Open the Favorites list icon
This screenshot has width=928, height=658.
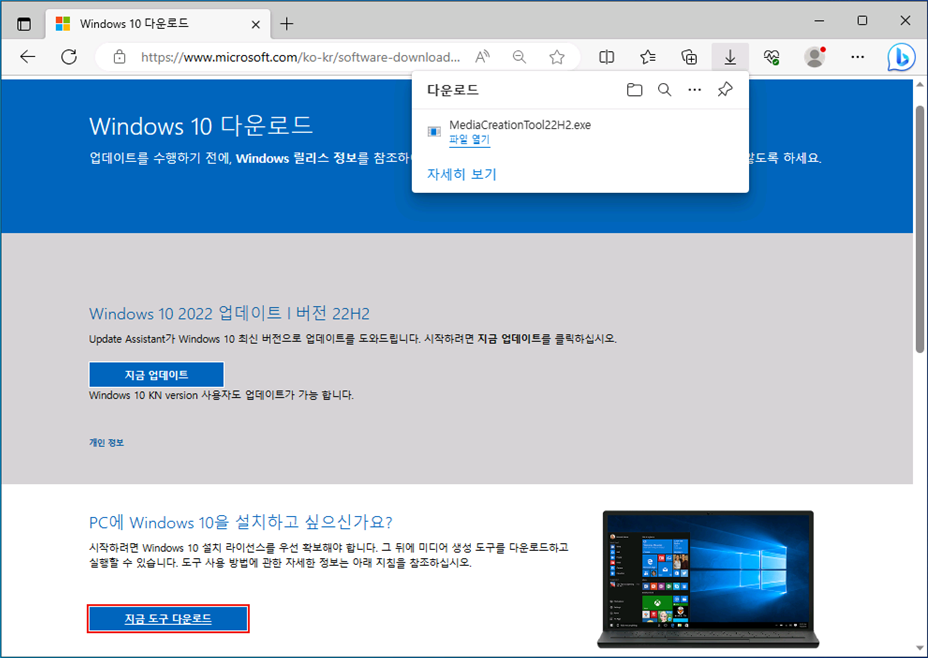(647, 57)
